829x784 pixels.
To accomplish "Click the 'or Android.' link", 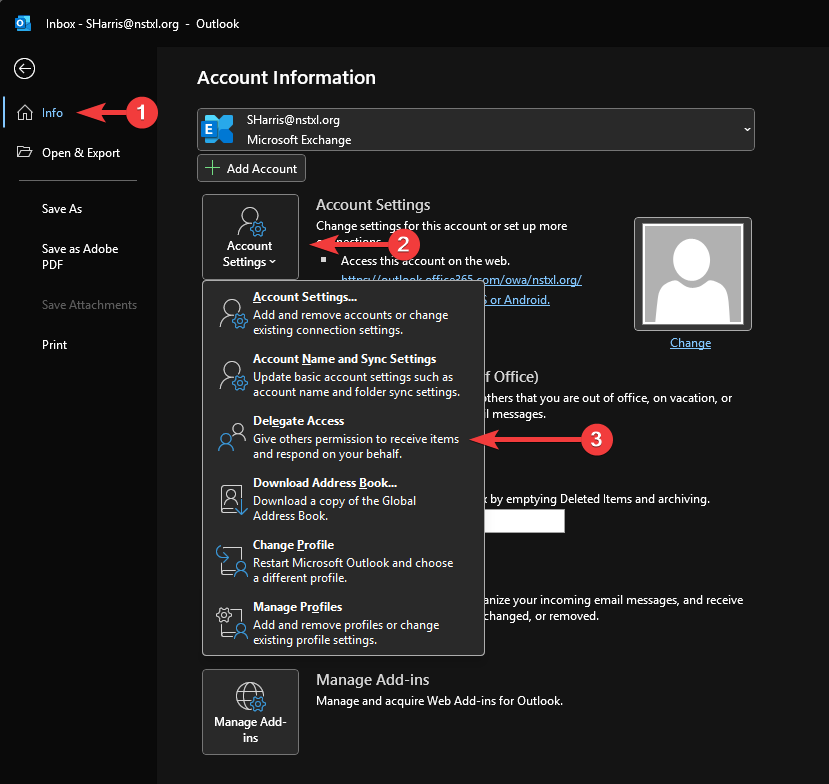I will click(x=517, y=300).
